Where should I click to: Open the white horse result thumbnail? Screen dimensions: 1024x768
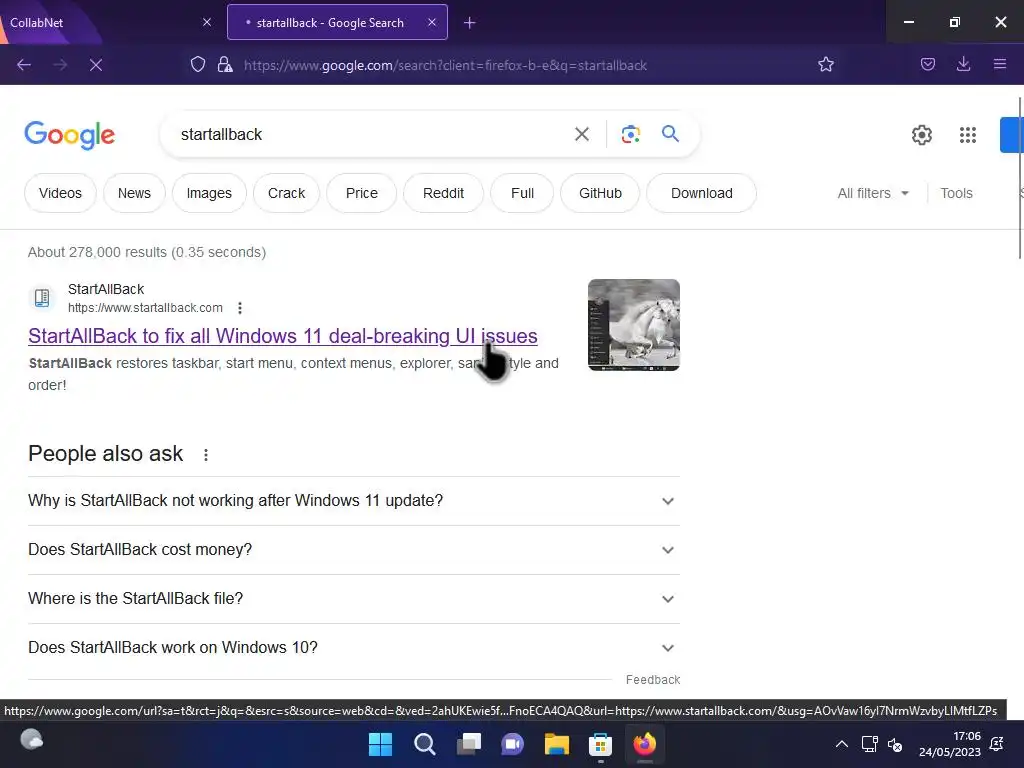pos(633,325)
